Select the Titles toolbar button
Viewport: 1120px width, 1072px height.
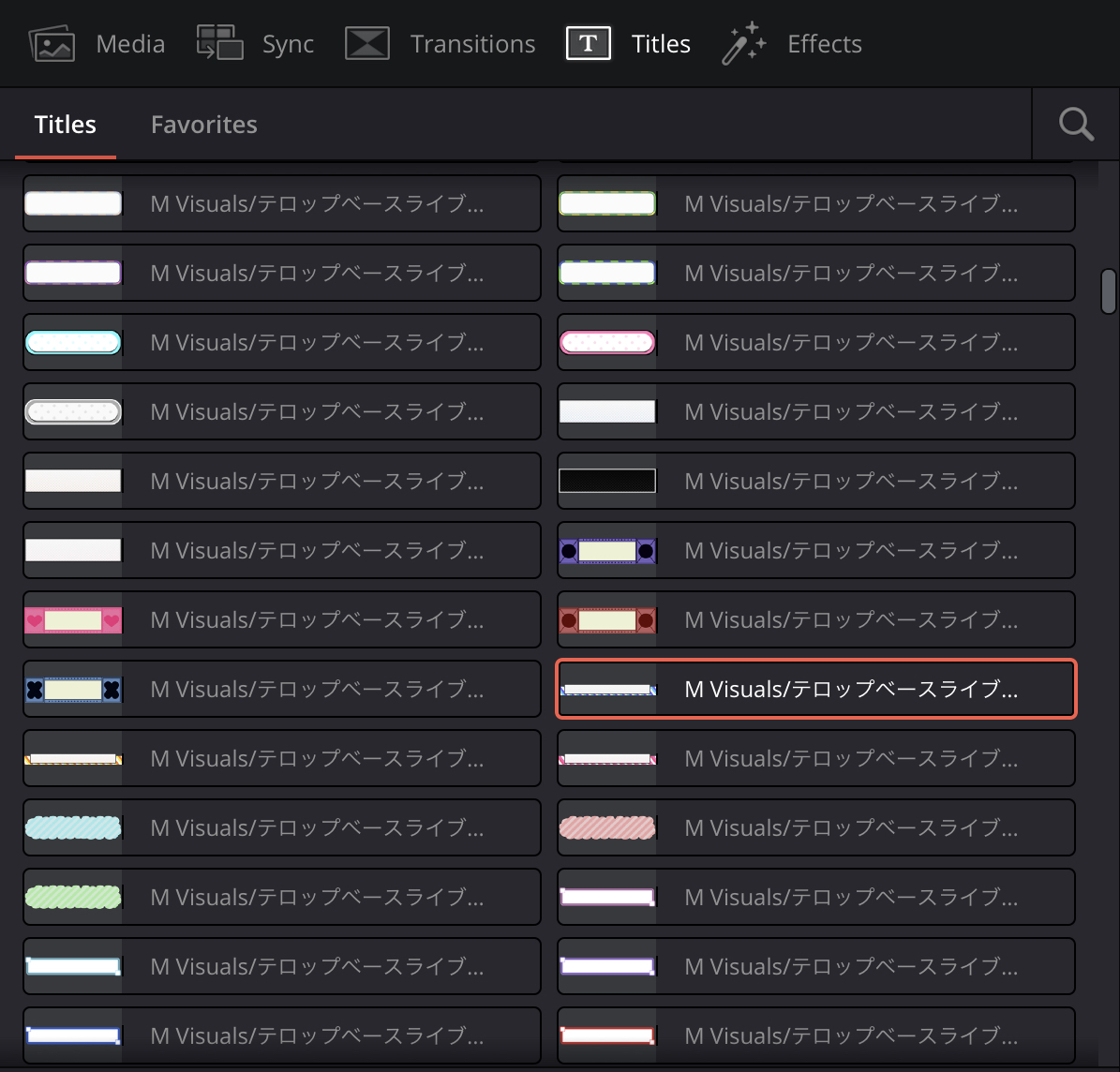pos(628,43)
